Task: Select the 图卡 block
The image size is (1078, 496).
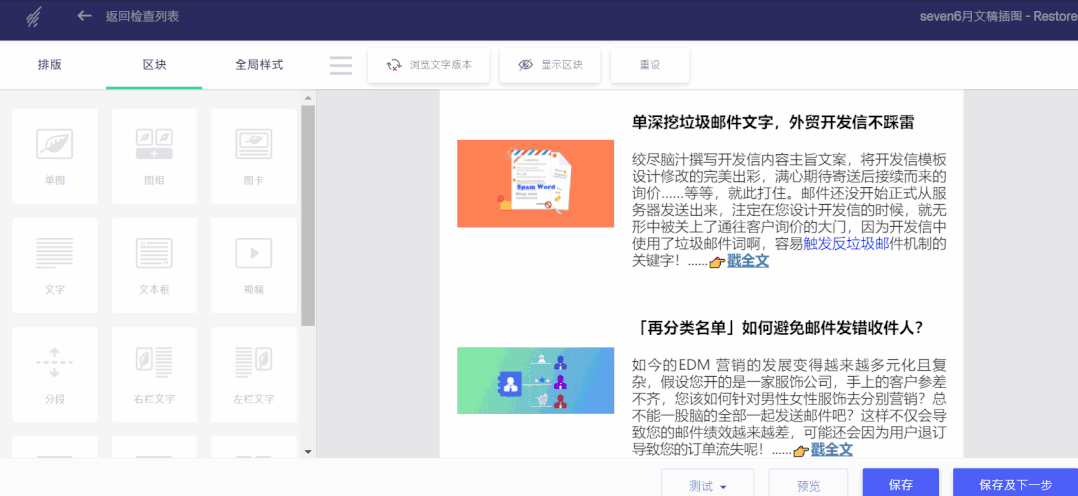Action: 254,156
